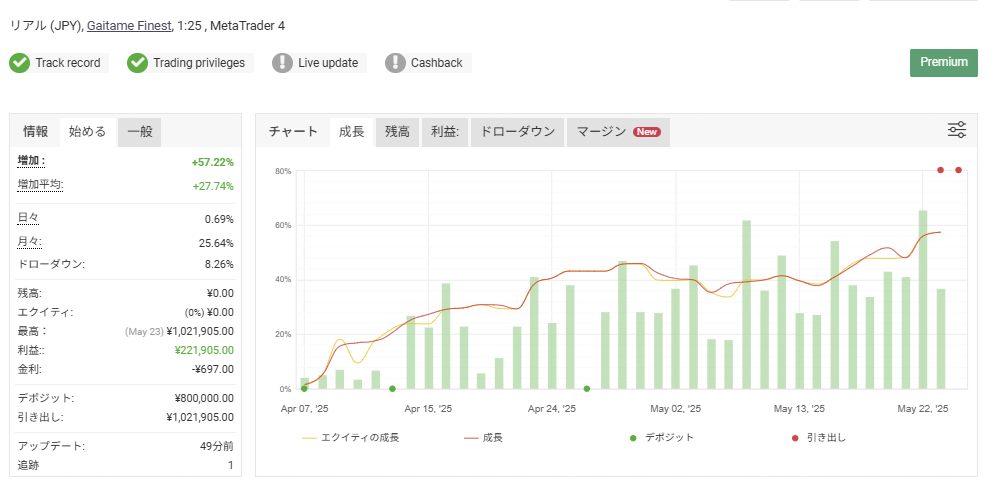Toggle デポジット legend series
986x484 pixels.
662,437
